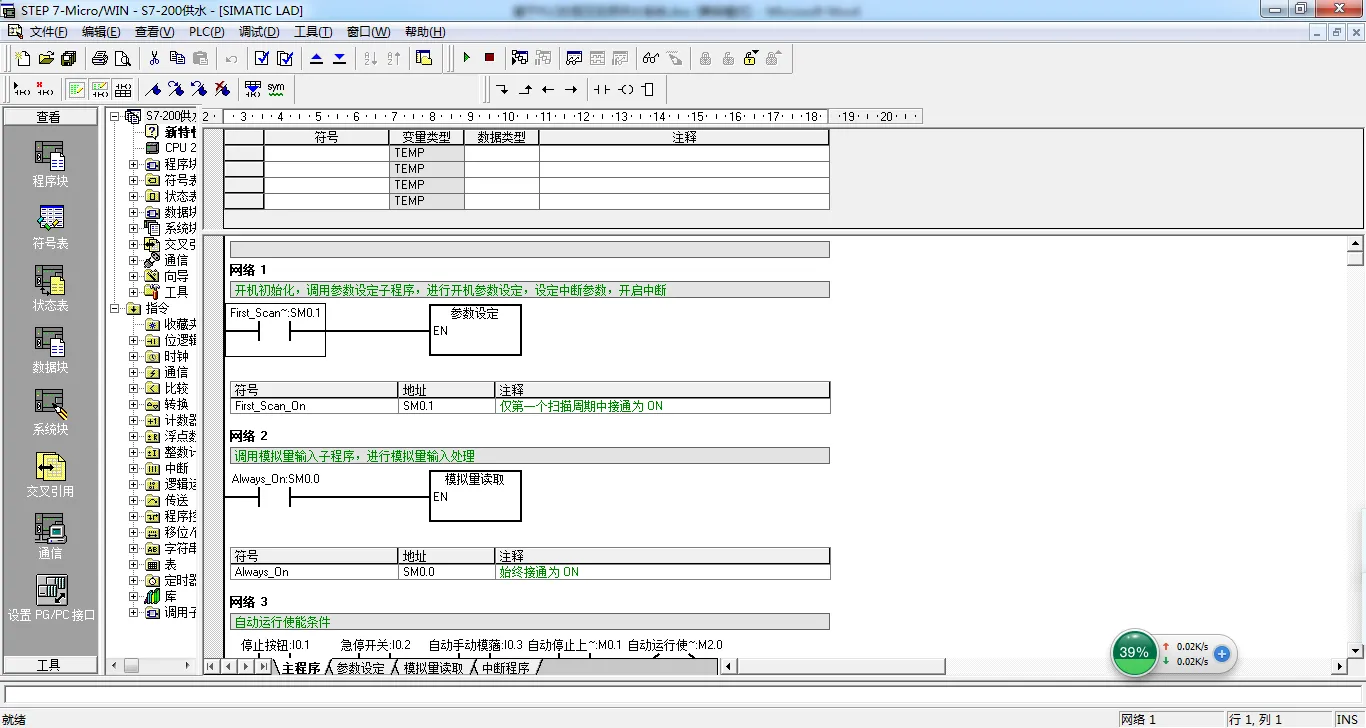Open 符号表 in the view bar

click(x=50, y=227)
